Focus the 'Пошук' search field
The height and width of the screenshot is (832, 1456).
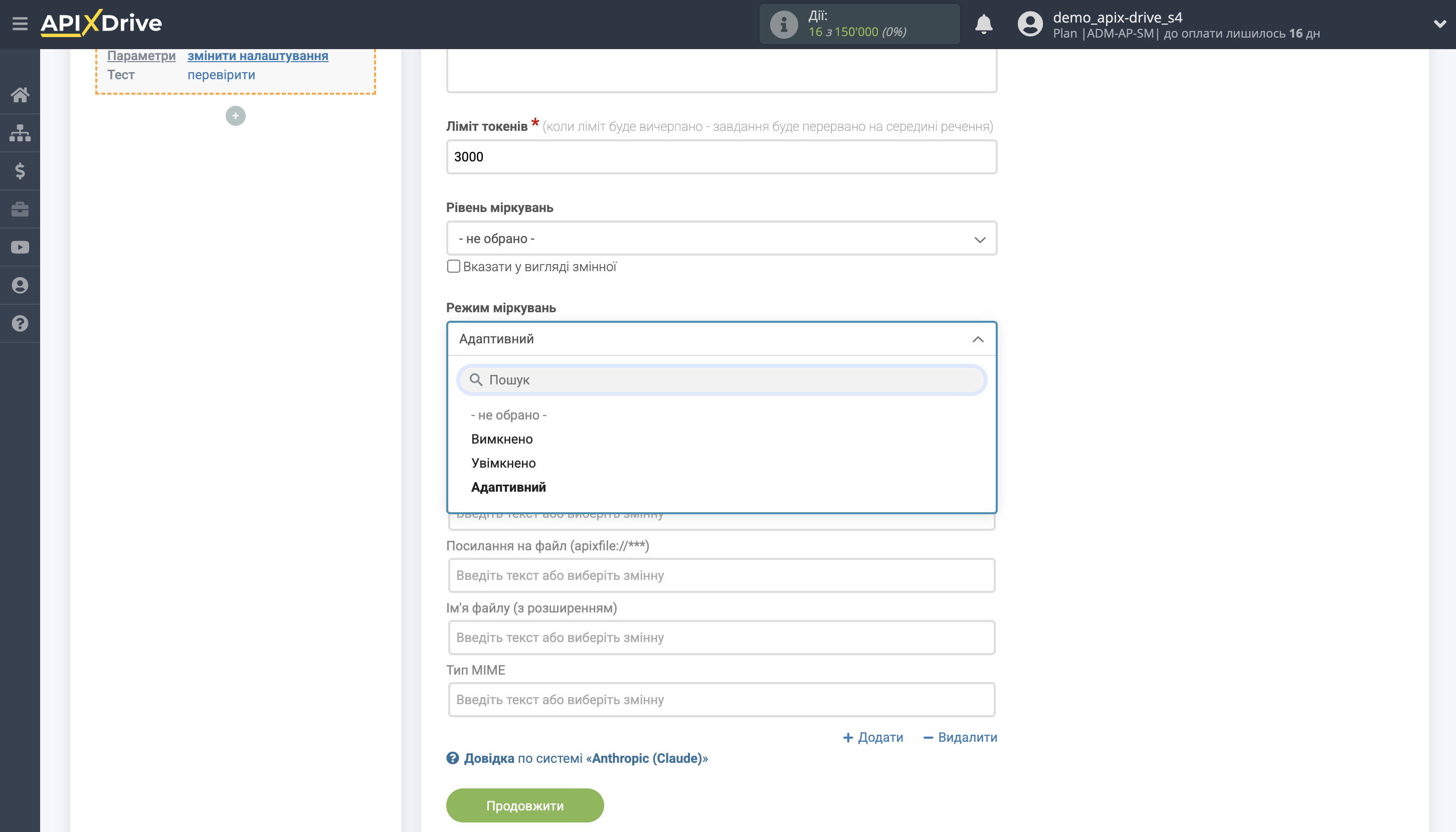tap(721, 379)
